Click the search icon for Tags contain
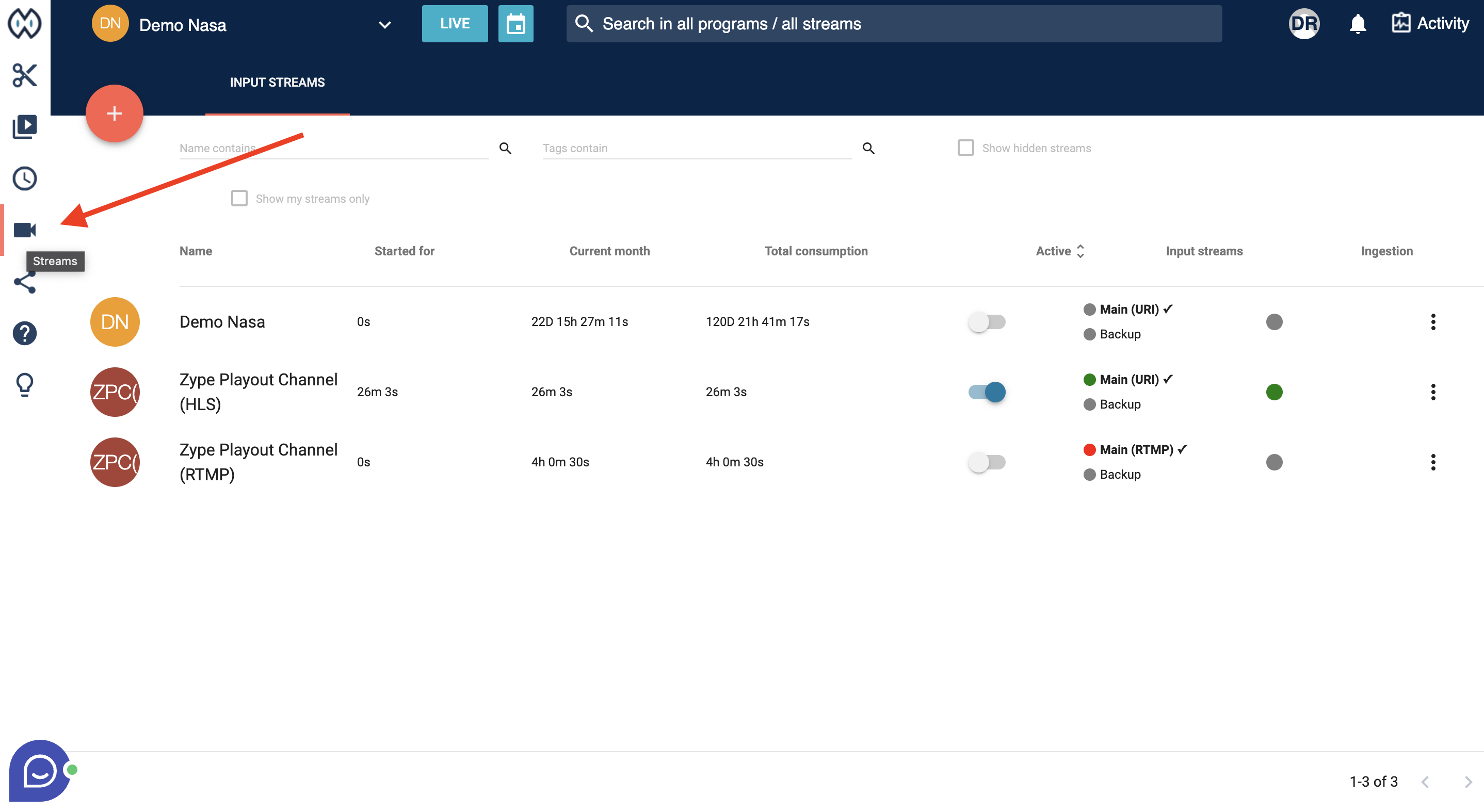 (x=868, y=148)
